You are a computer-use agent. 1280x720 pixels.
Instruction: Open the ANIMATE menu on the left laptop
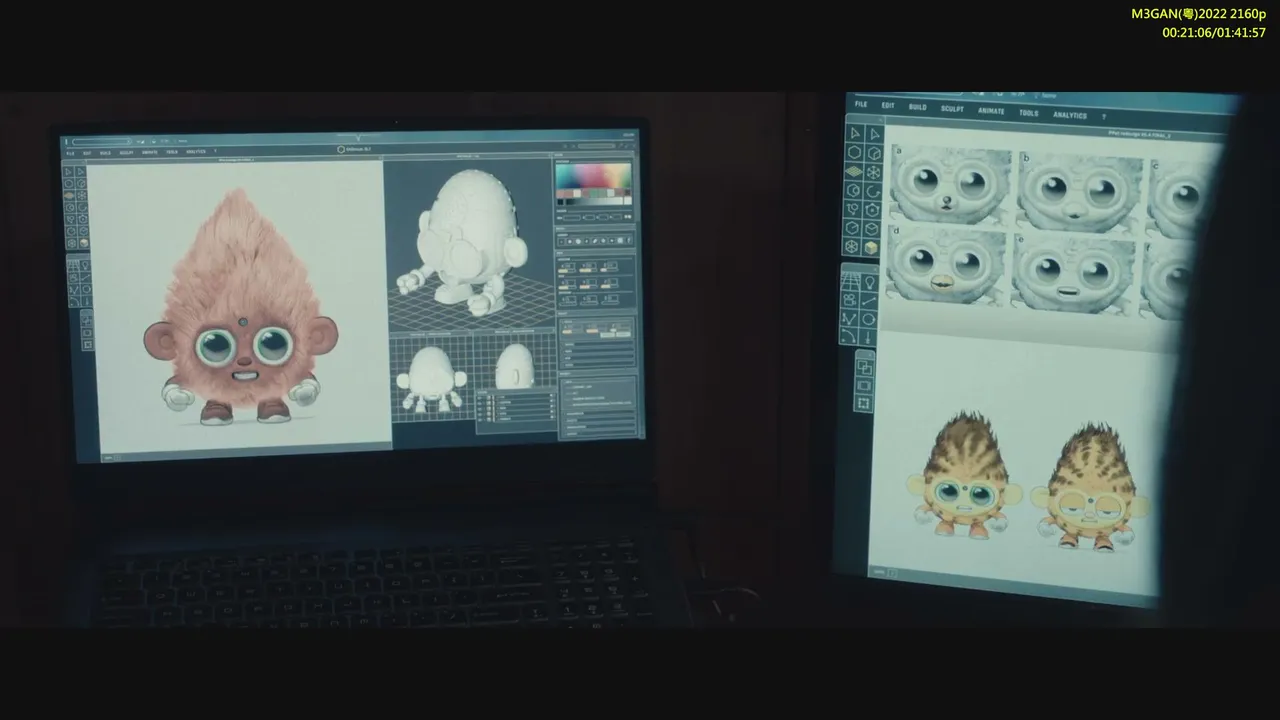point(149,153)
